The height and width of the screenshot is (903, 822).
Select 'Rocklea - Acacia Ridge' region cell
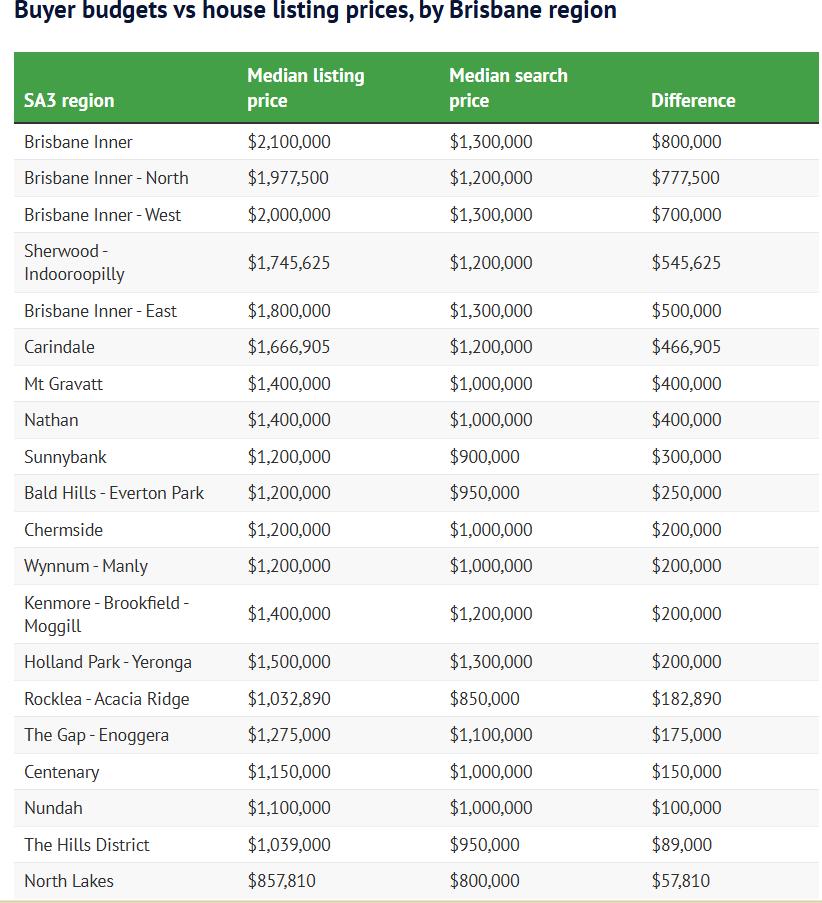pyautogui.click(x=106, y=699)
